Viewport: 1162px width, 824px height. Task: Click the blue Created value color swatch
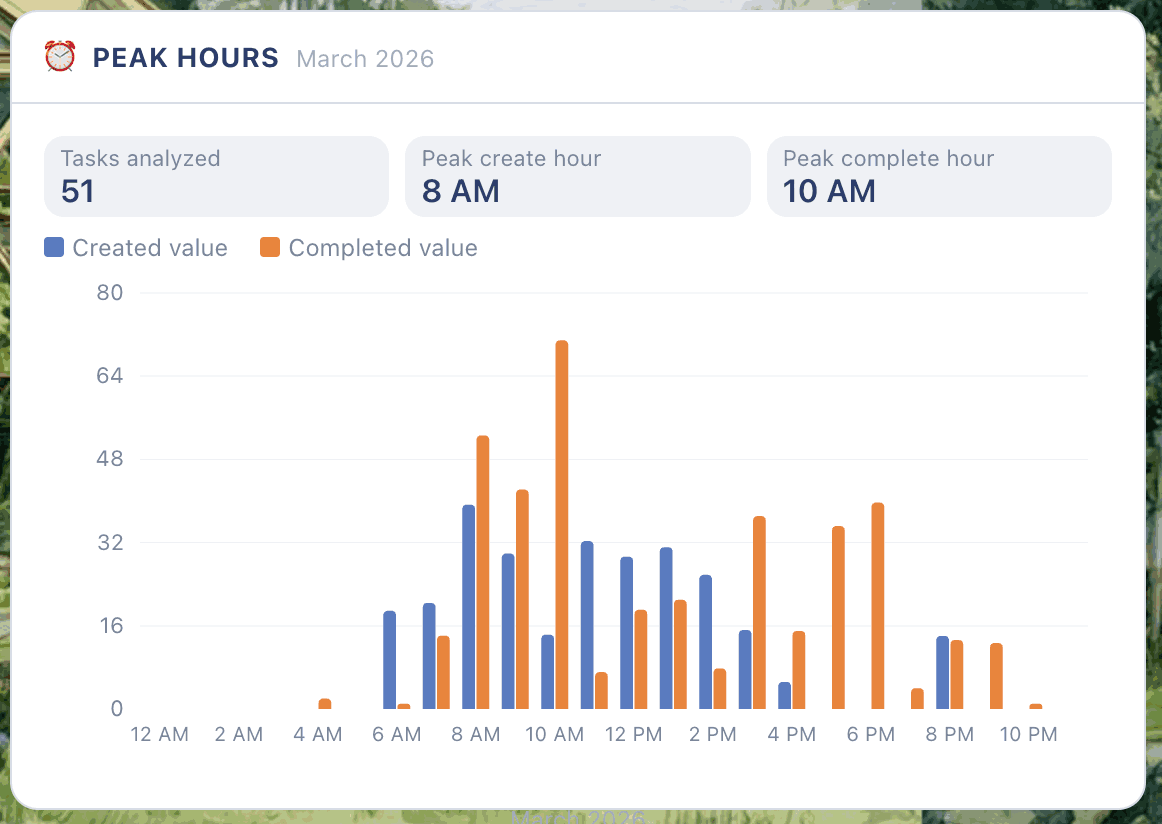(x=54, y=248)
